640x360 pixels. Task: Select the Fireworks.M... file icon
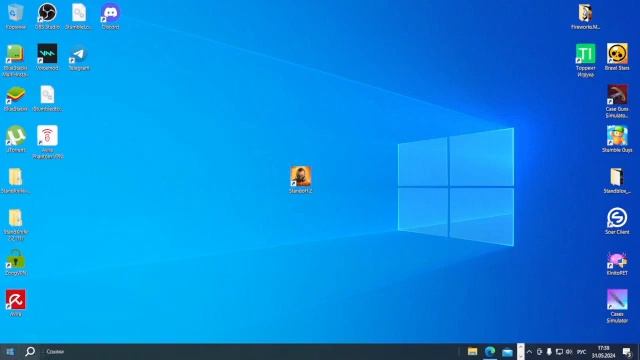[x=585, y=13]
